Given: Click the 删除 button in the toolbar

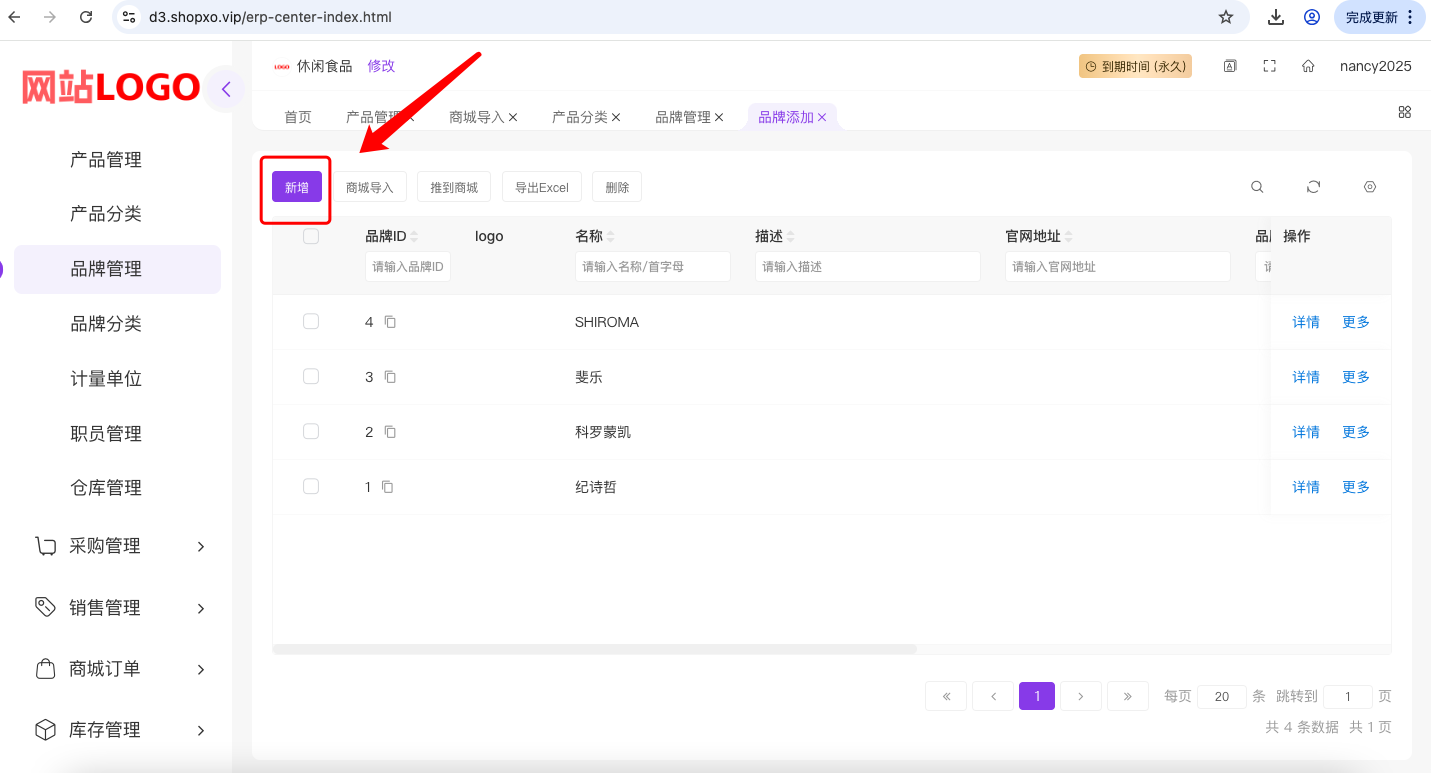Looking at the screenshot, I should click(617, 187).
